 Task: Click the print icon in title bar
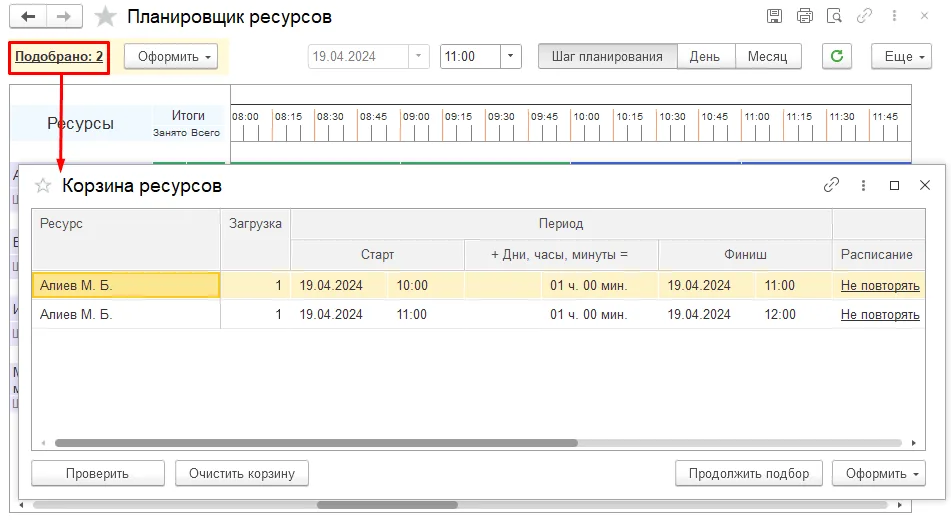[805, 16]
